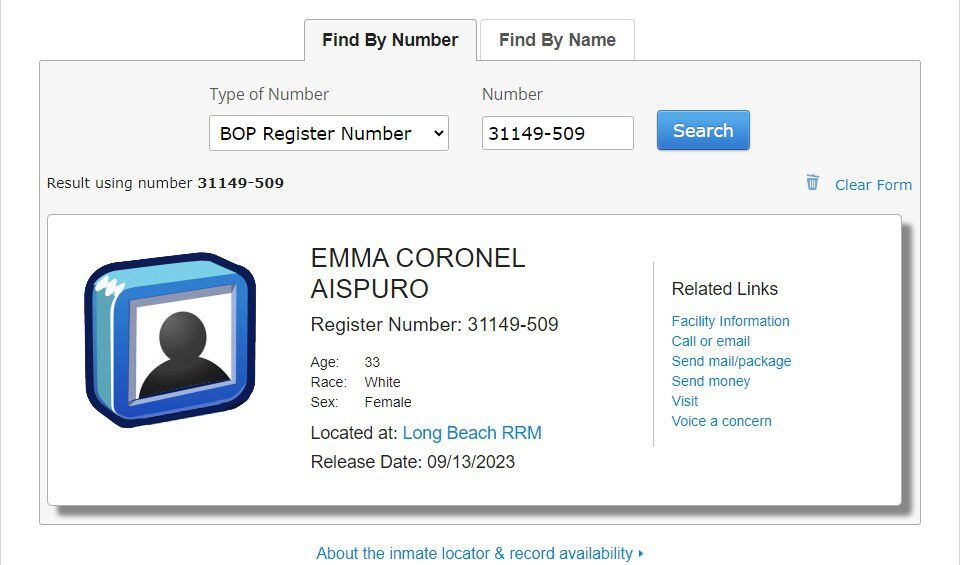The image size is (960, 565).
Task: Open About the inmate locator link
Action: (474, 553)
